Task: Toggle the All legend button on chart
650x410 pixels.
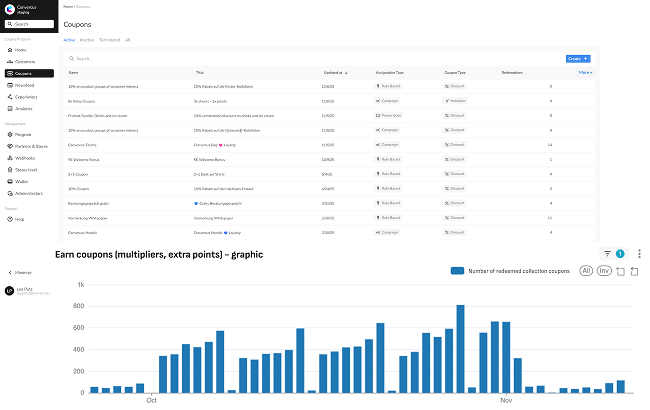Action: click(586, 271)
